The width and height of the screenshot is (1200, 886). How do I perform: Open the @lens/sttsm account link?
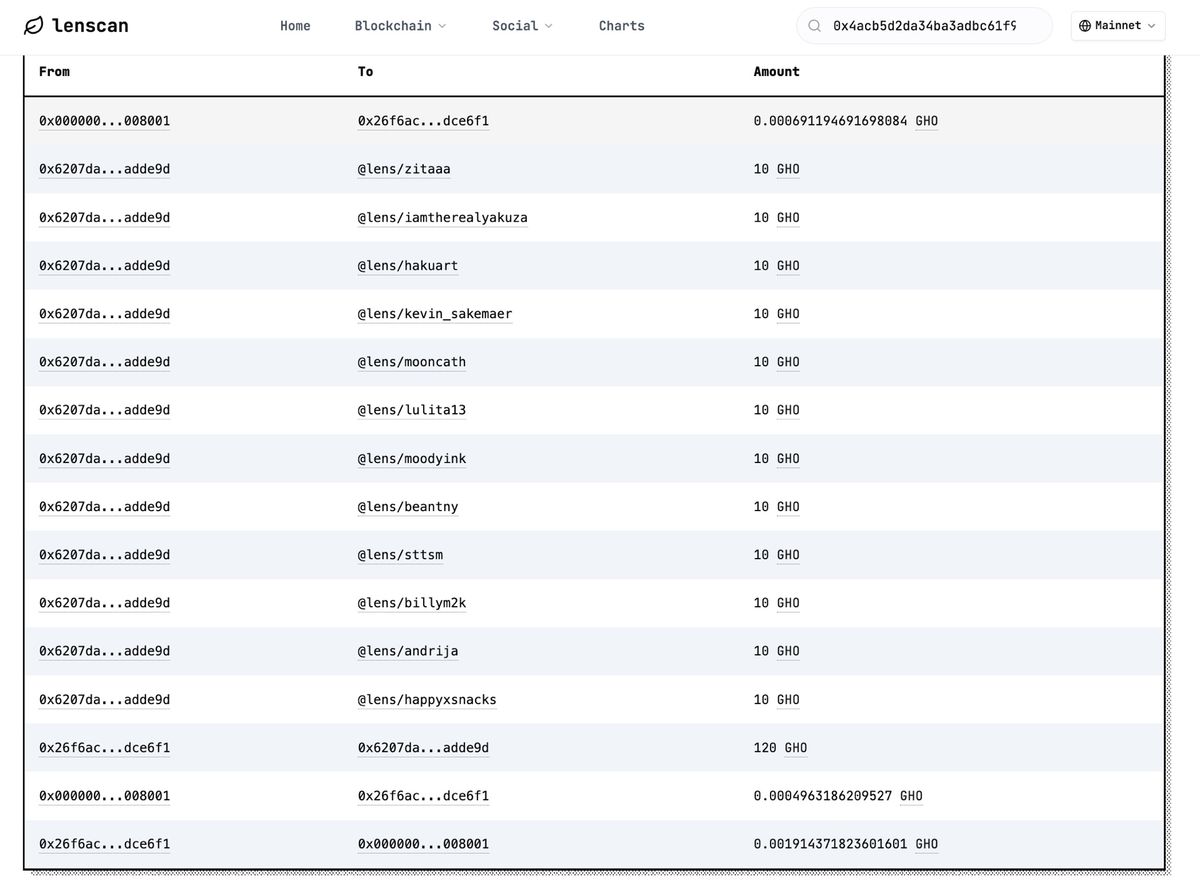[x=400, y=554]
